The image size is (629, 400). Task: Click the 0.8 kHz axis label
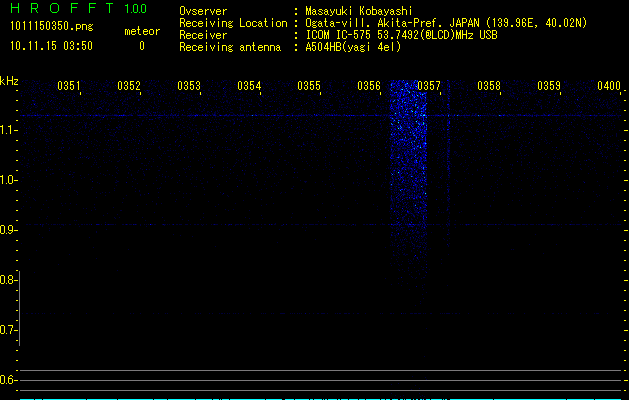[x=8, y=280]
